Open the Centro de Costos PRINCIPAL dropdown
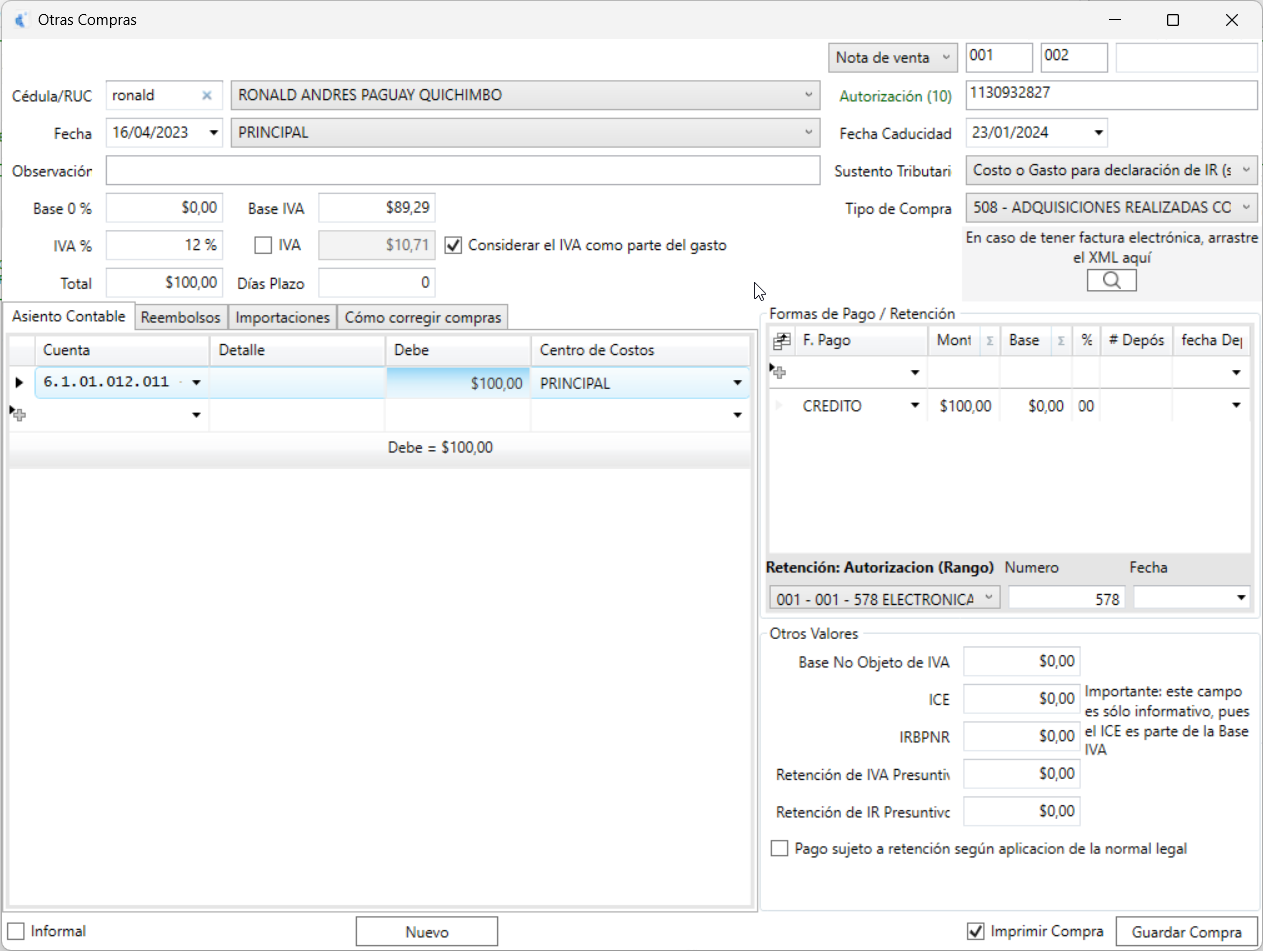 (738, 383)
